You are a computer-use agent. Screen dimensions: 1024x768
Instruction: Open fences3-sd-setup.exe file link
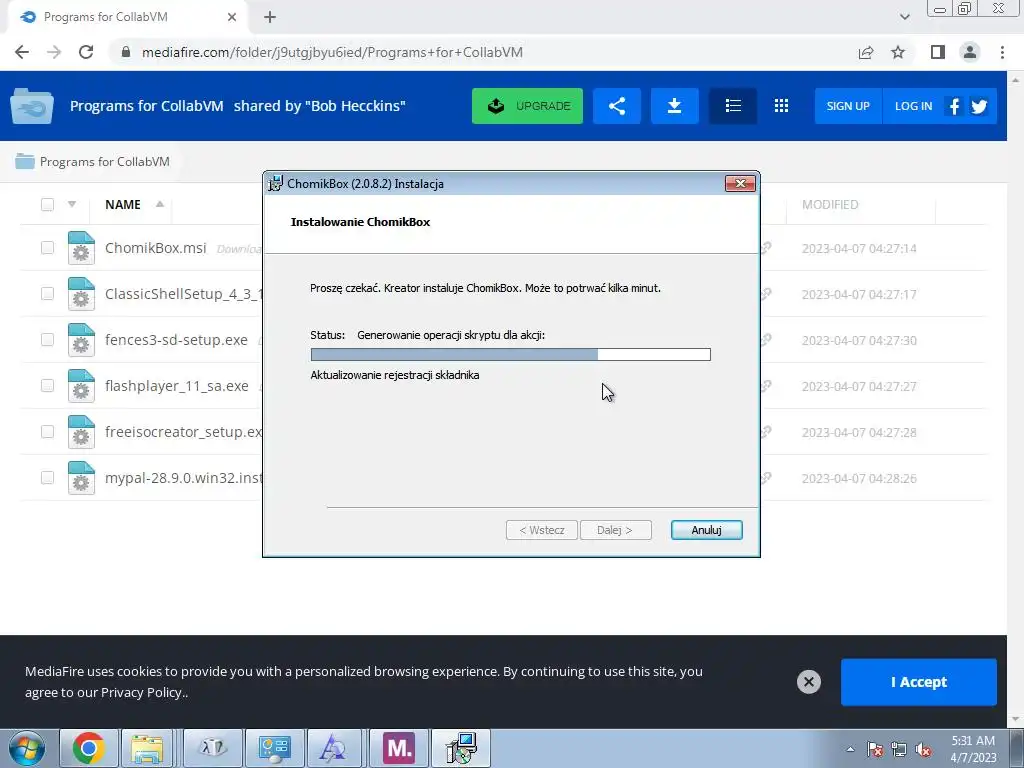(176, 340)
